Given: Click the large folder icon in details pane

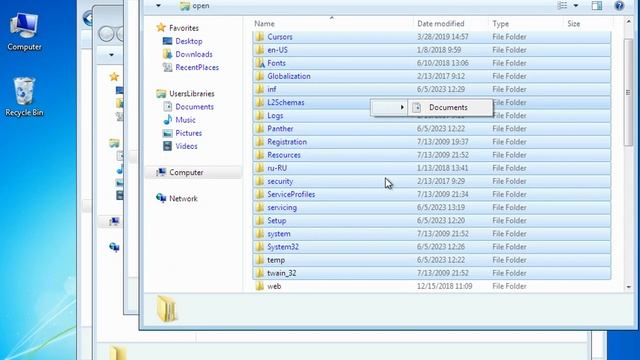Looking at the screenshot, I should click(x=167, y=309).
